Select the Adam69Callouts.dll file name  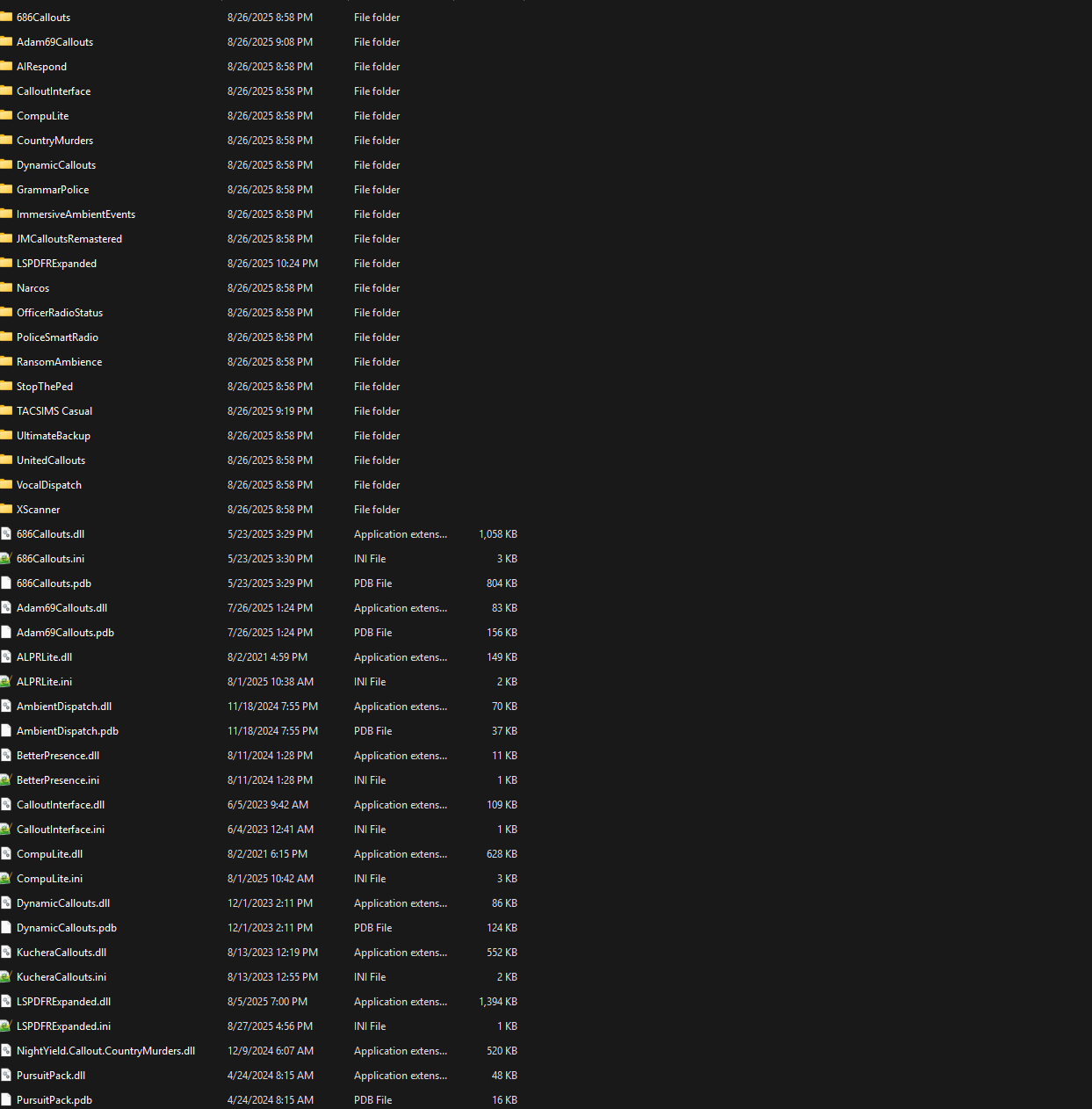coord(61,607)
